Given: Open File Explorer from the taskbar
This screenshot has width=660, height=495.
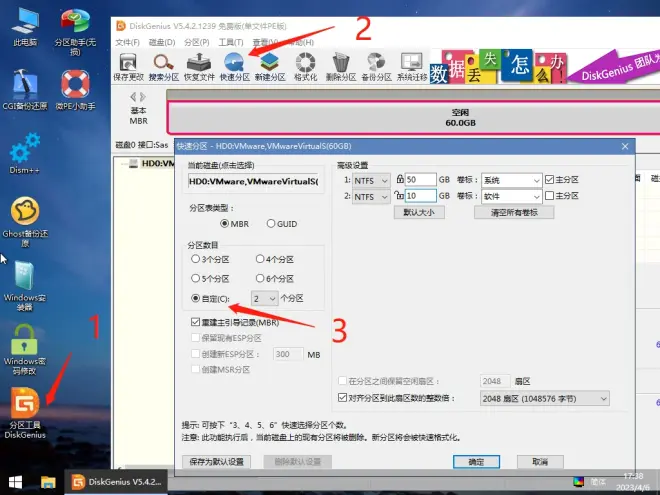Looking at the screenshot, I should [x=48, y=482].
